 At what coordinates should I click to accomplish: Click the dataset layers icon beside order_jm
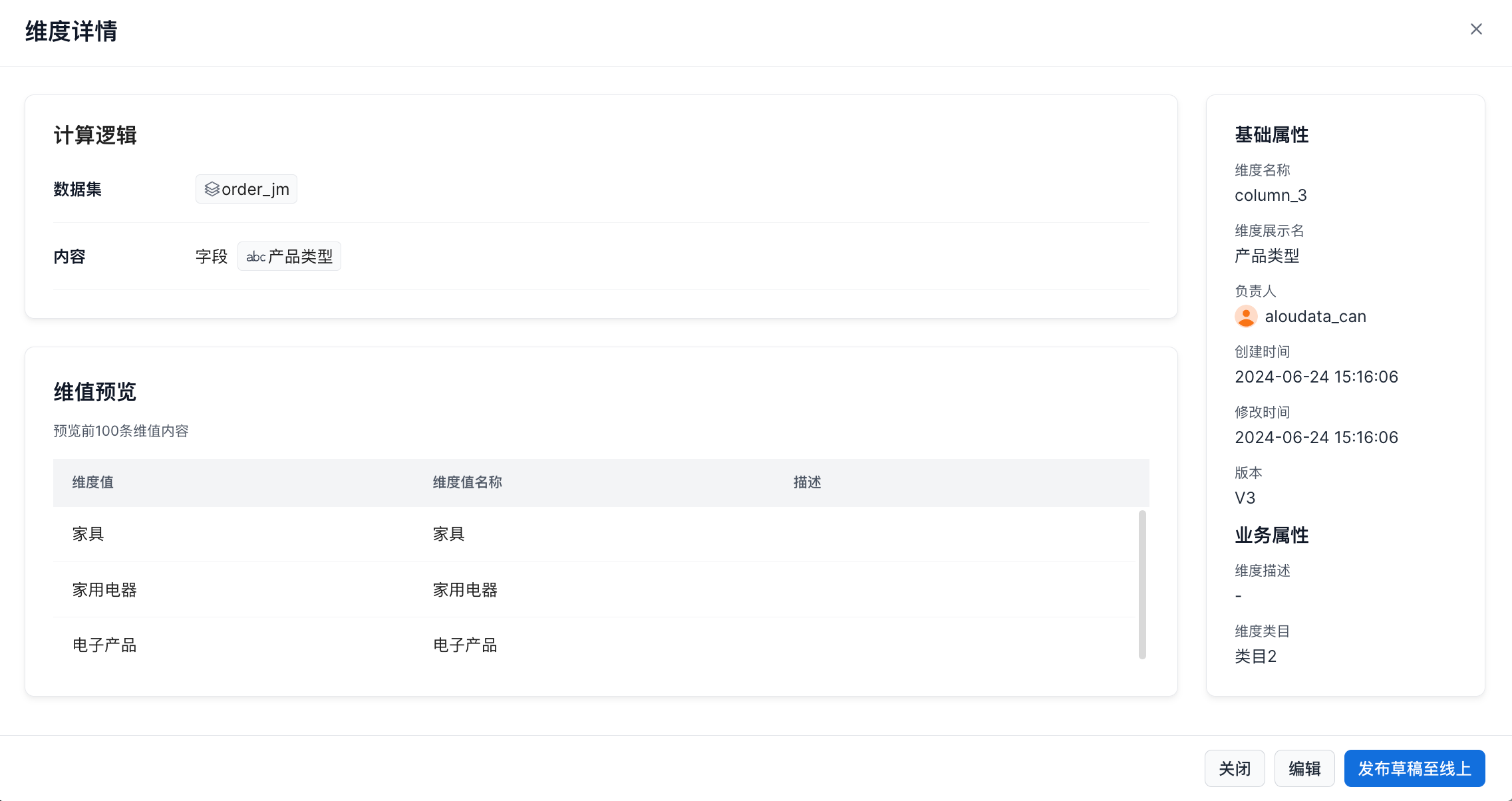[212, 190]
